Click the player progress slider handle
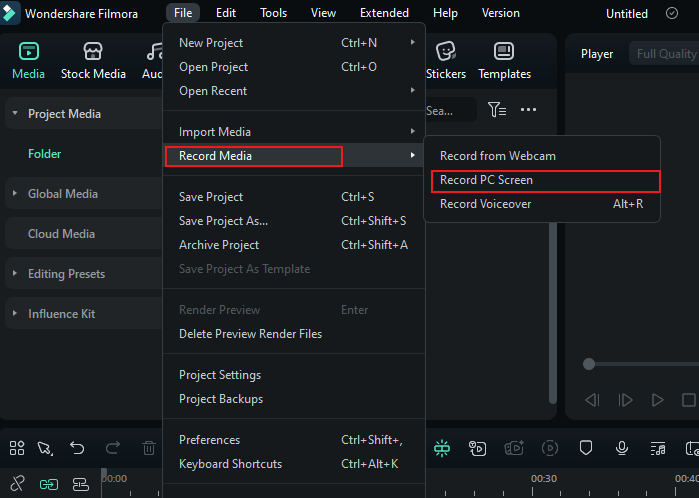The height and width of the screenshot is (498, 699). 589,364
